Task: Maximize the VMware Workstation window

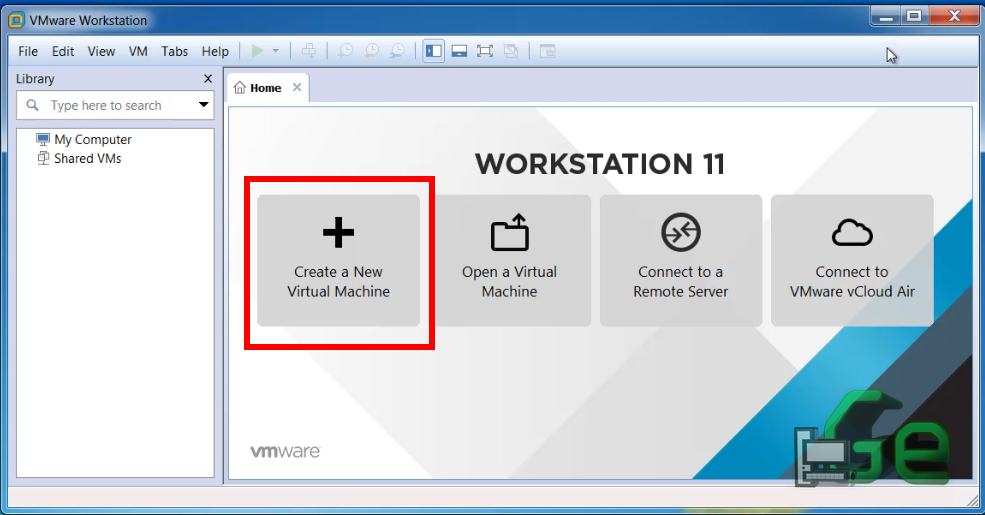Action: coord(915,17)
